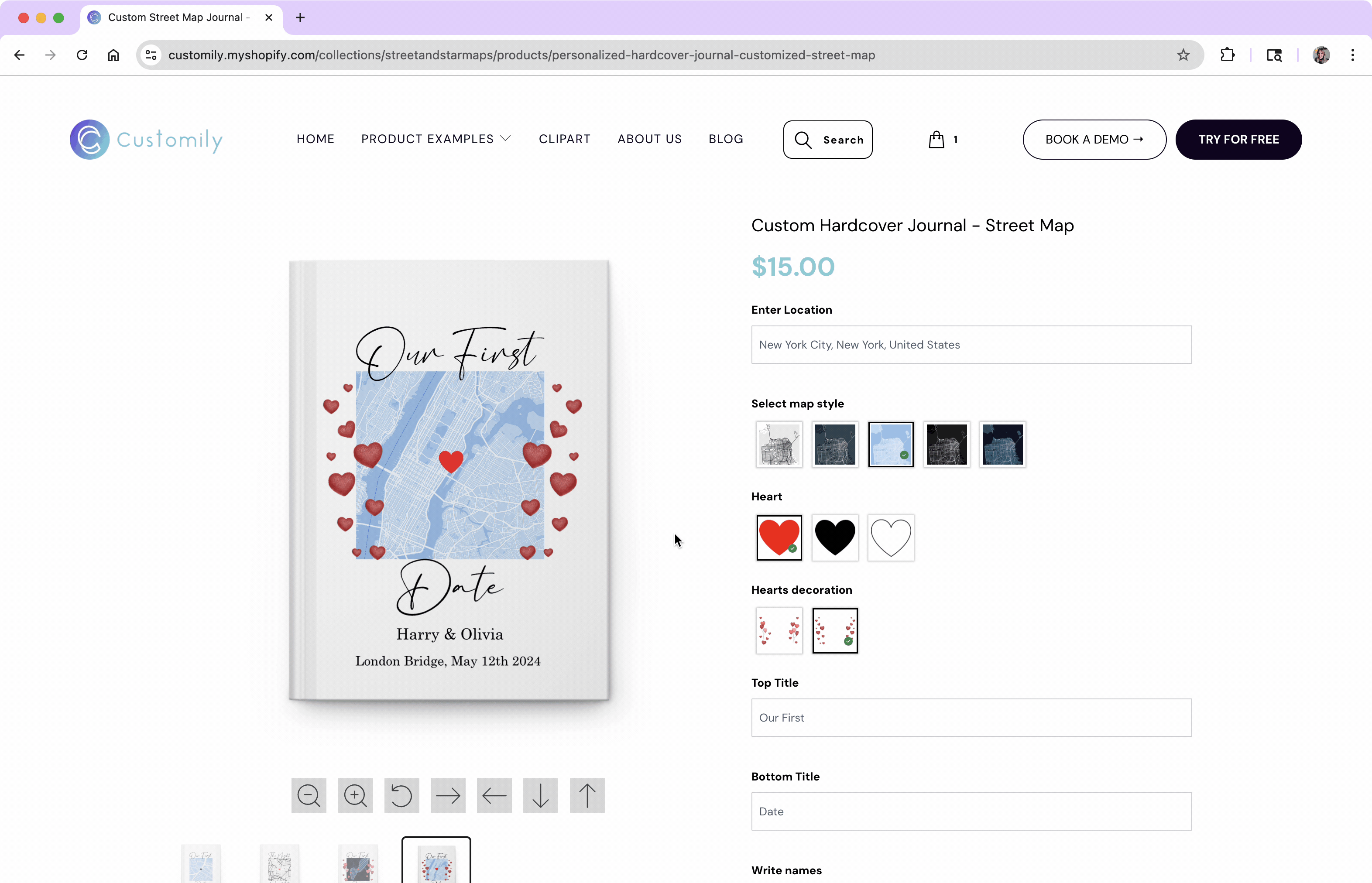The image size is (1372, 883).
Task: Move map with down arrow icon
Action: pyautogui.click(x=540, y=795)
